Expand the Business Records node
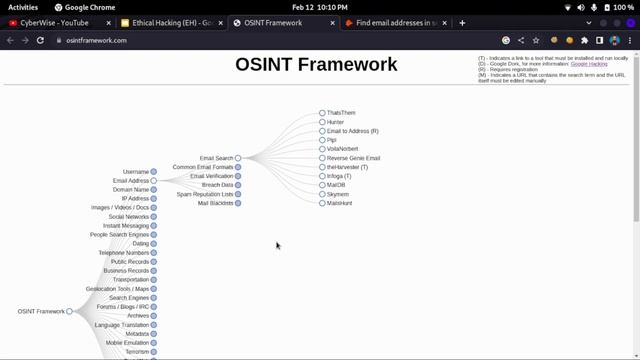The image size is (640, 360). (153, 271)
